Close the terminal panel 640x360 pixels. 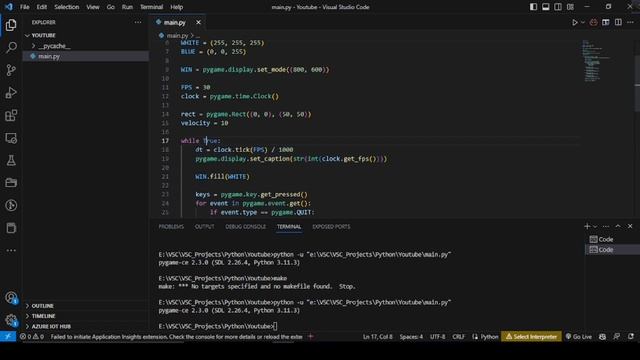click(630, 226)
